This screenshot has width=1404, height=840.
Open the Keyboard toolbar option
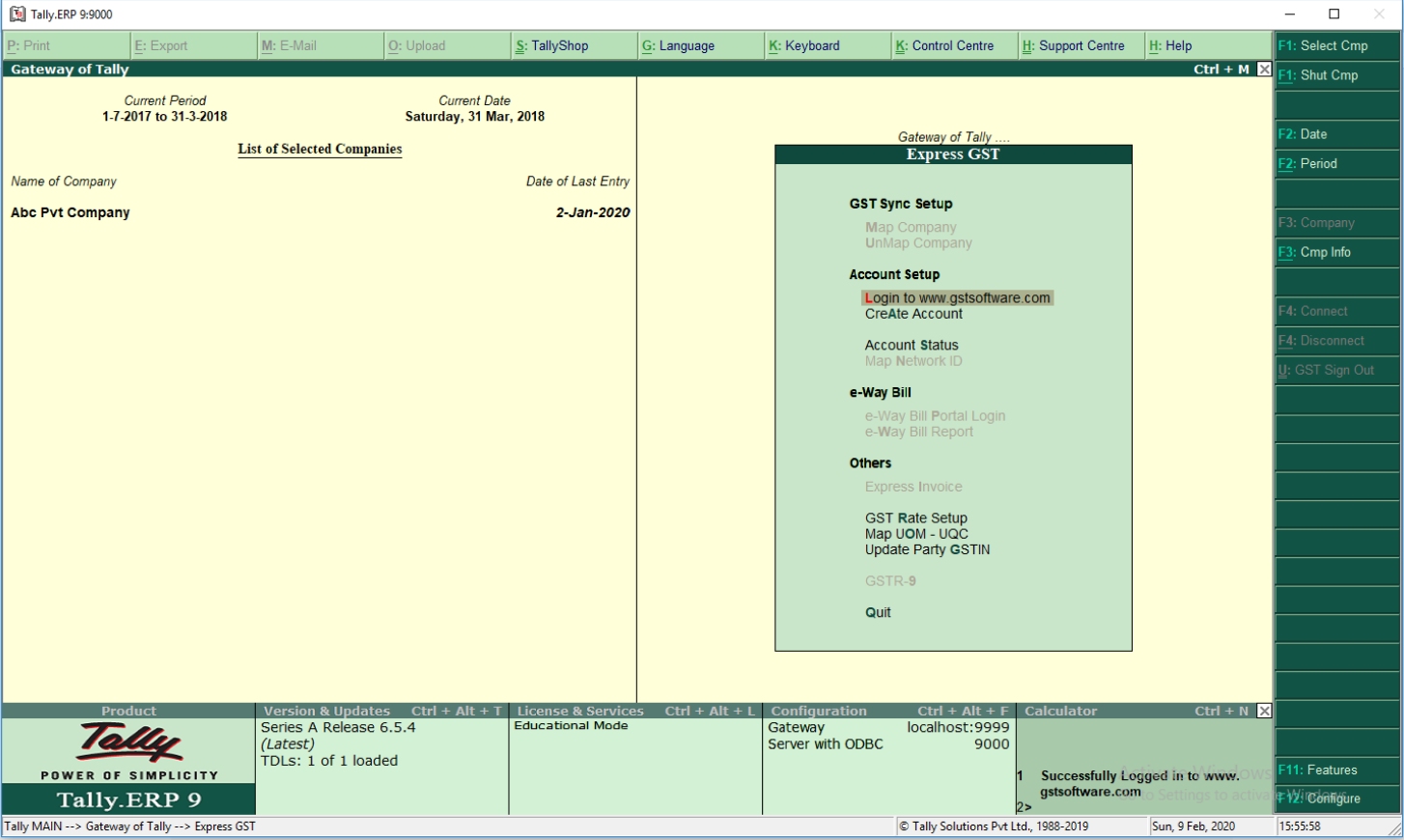828,45
